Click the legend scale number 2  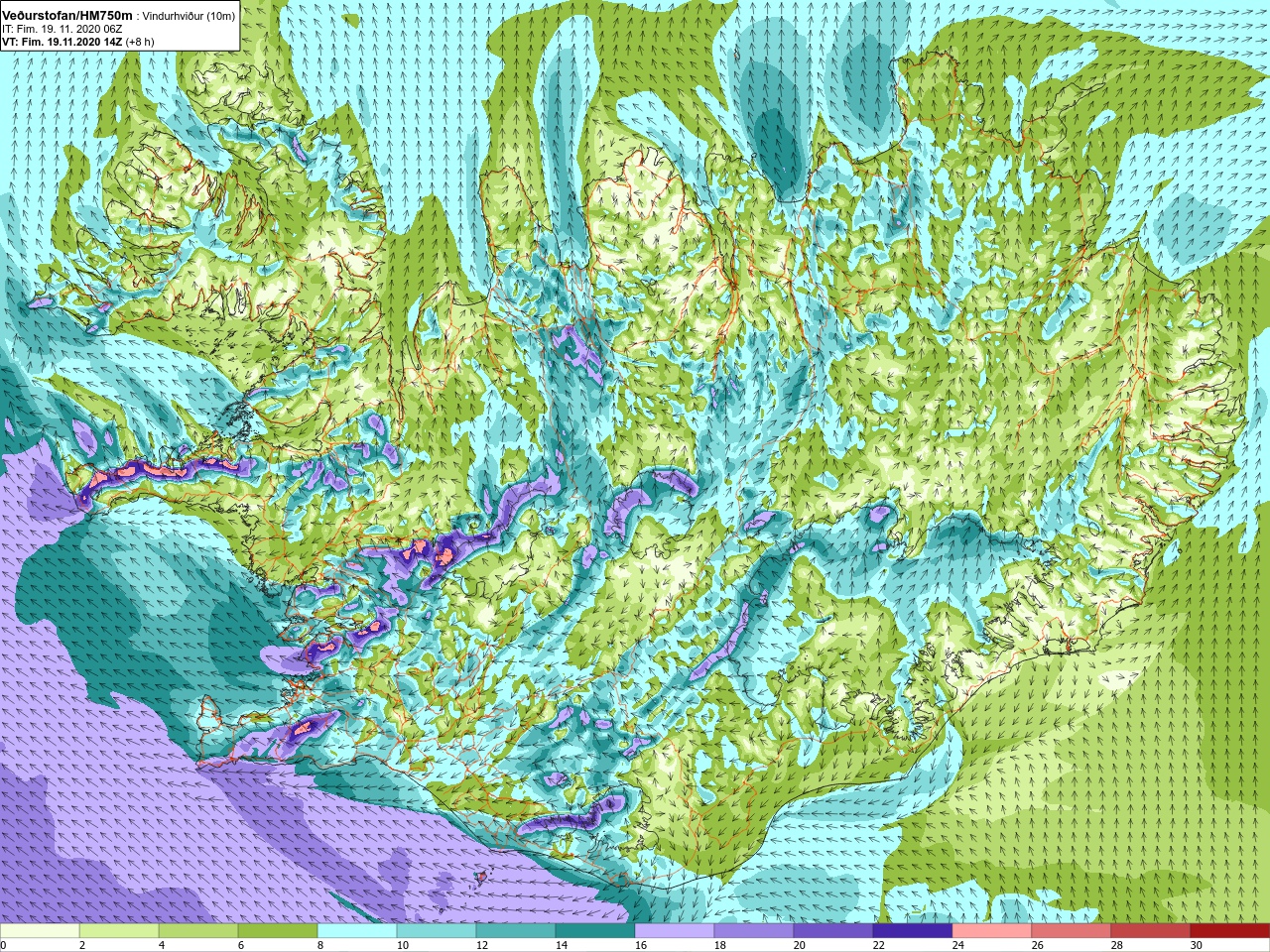click(x=81, y=945)
